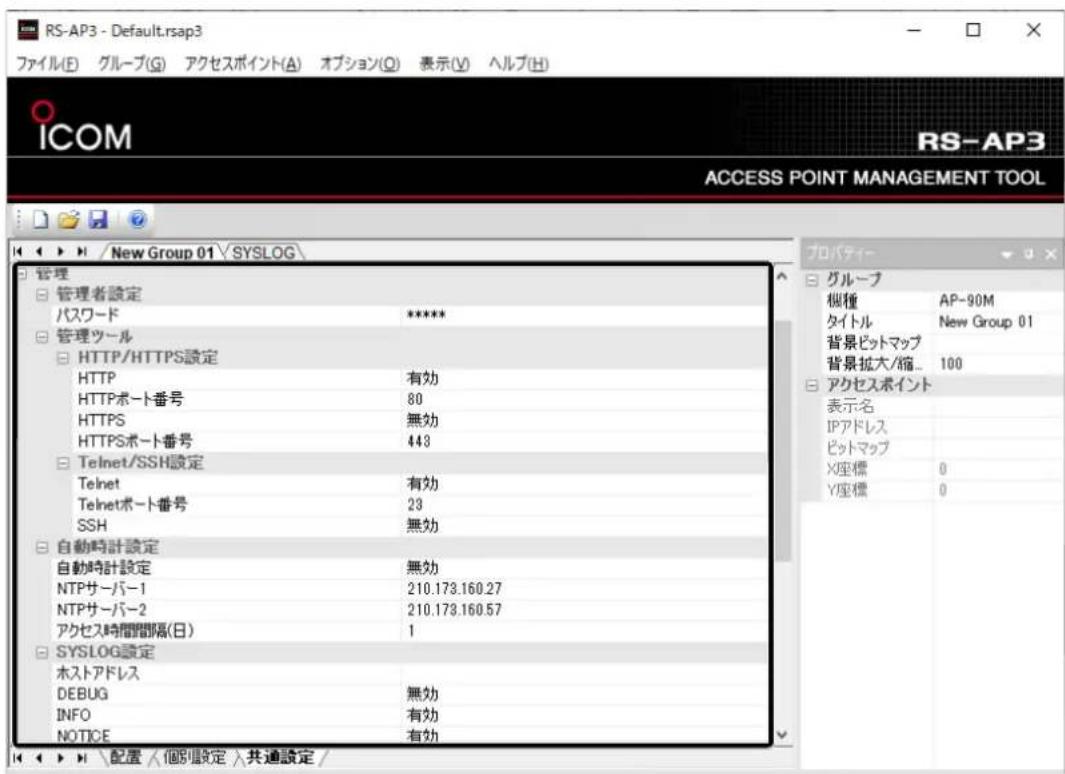The height and width of the screenshot is (774, 1065).
Task: Click the Y座標 property row
Action: [x=943, y=490]
